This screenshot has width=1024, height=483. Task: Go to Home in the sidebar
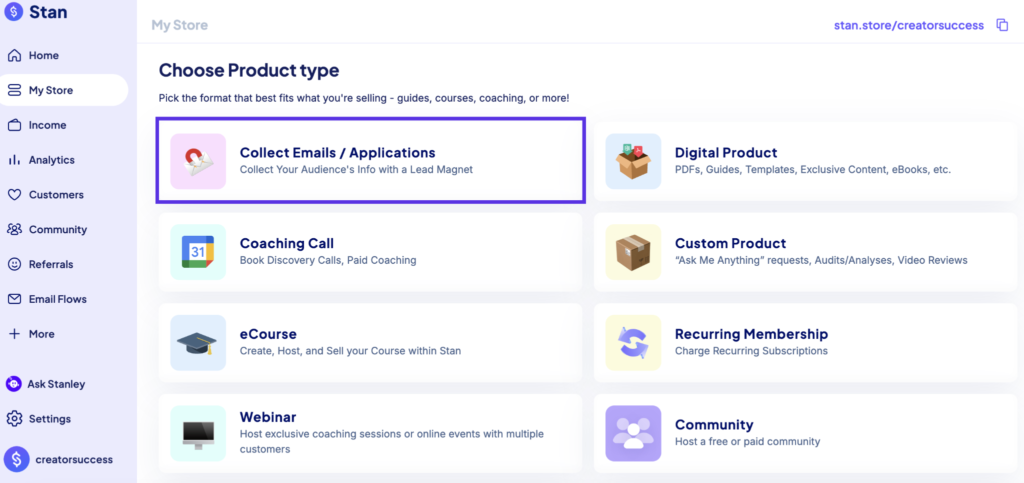[43, 55]
